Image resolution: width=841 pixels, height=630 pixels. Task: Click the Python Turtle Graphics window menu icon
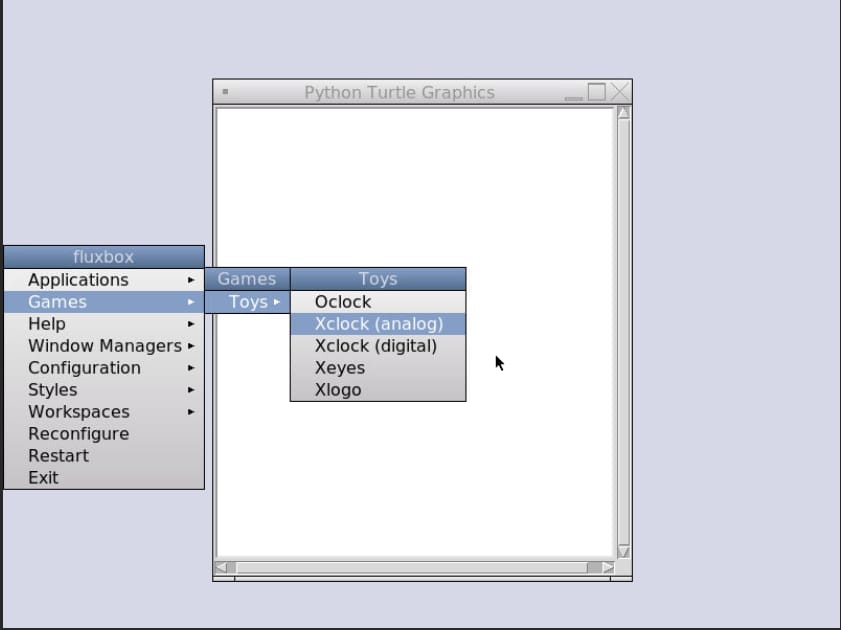click(225, 92)
